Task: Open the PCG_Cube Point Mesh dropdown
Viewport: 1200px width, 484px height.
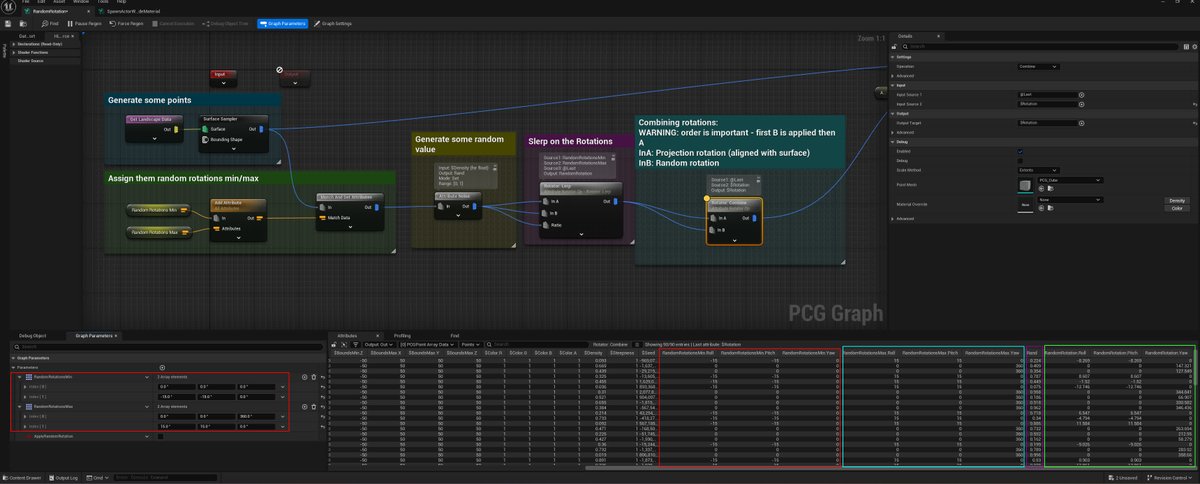Action: 1070,180
